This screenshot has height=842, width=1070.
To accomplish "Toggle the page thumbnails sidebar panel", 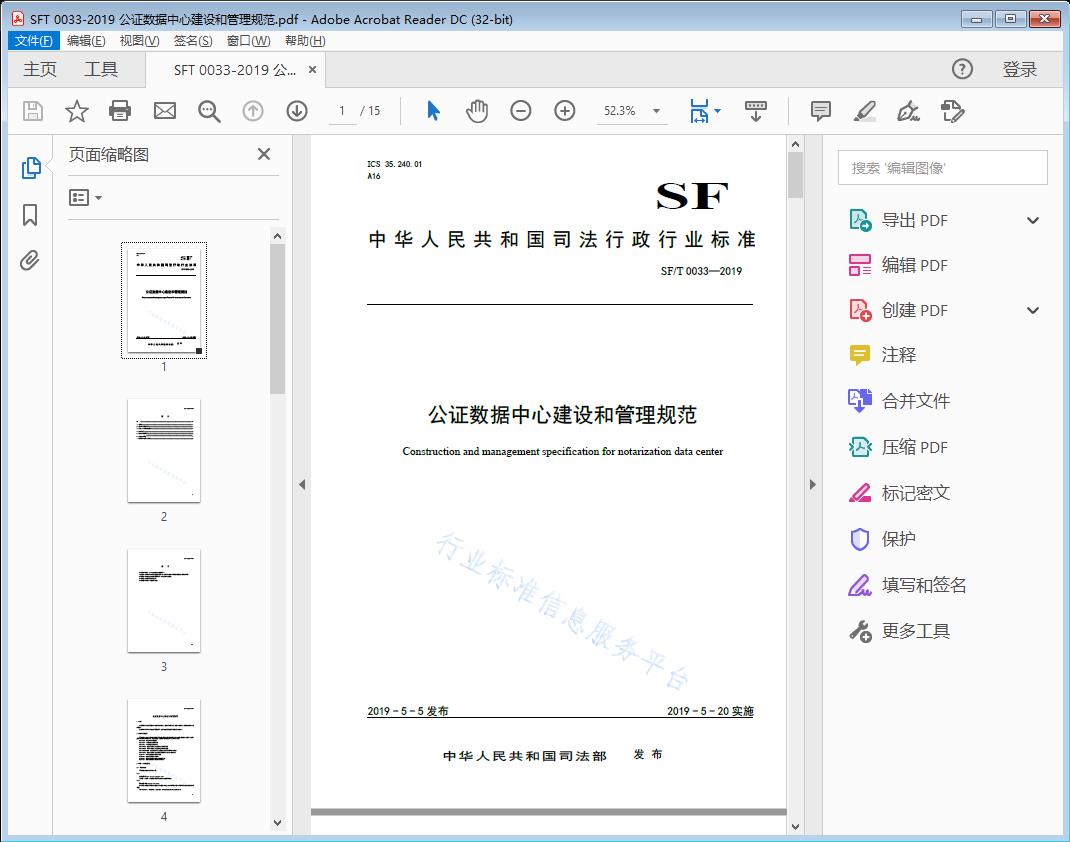I will click(x=30, y=170).
